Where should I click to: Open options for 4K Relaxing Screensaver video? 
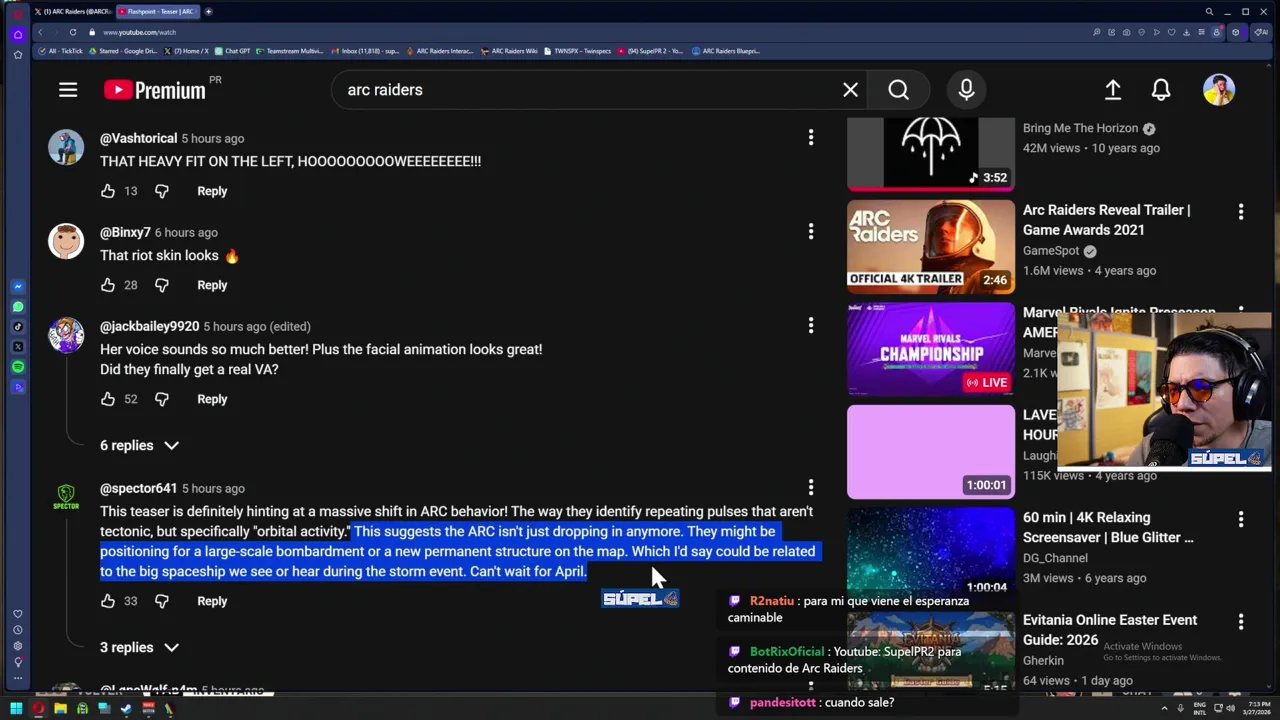[x=1241, y=519]
